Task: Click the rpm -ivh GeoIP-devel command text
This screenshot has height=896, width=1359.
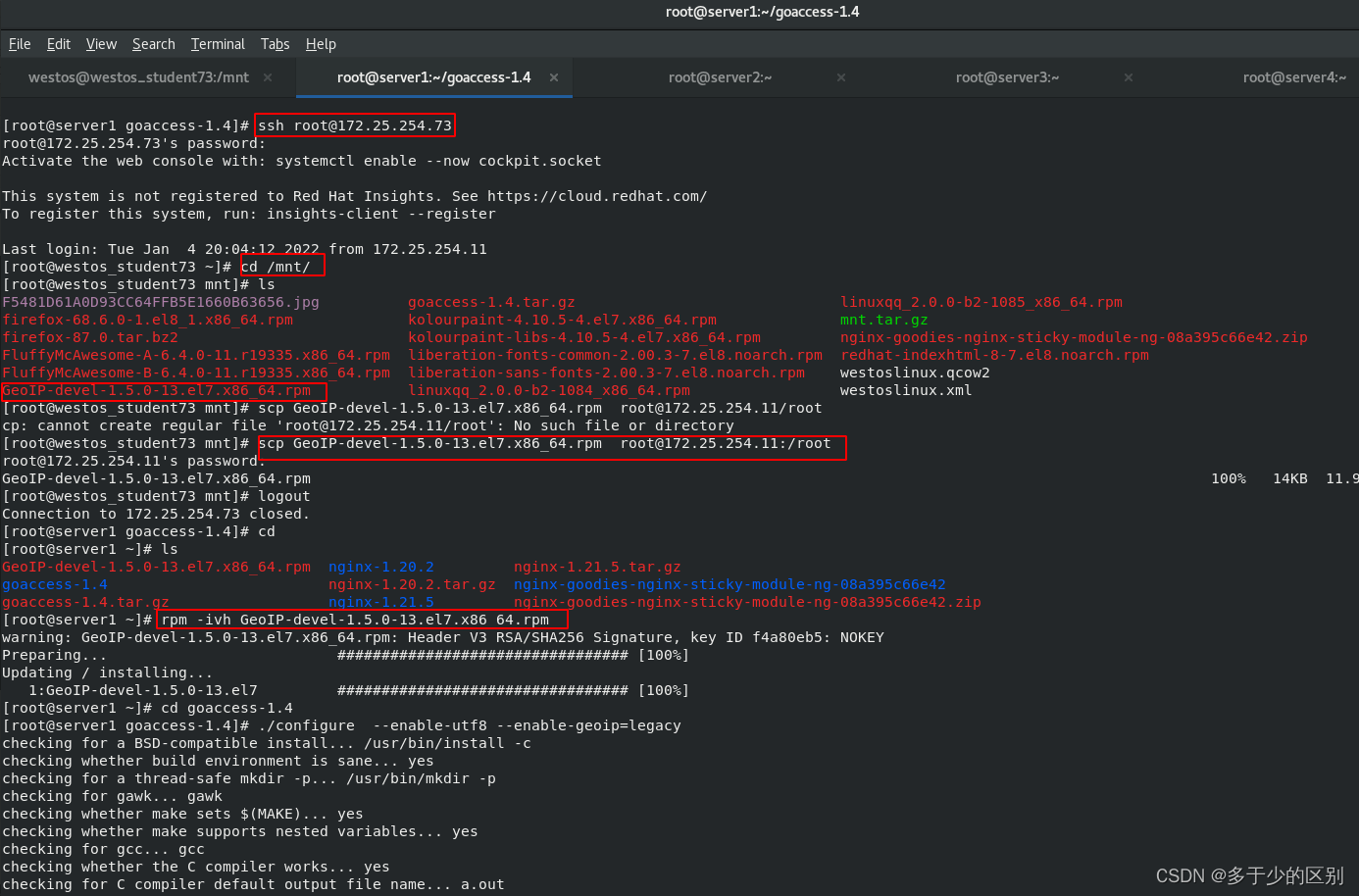Action: (x=355, y=620)
